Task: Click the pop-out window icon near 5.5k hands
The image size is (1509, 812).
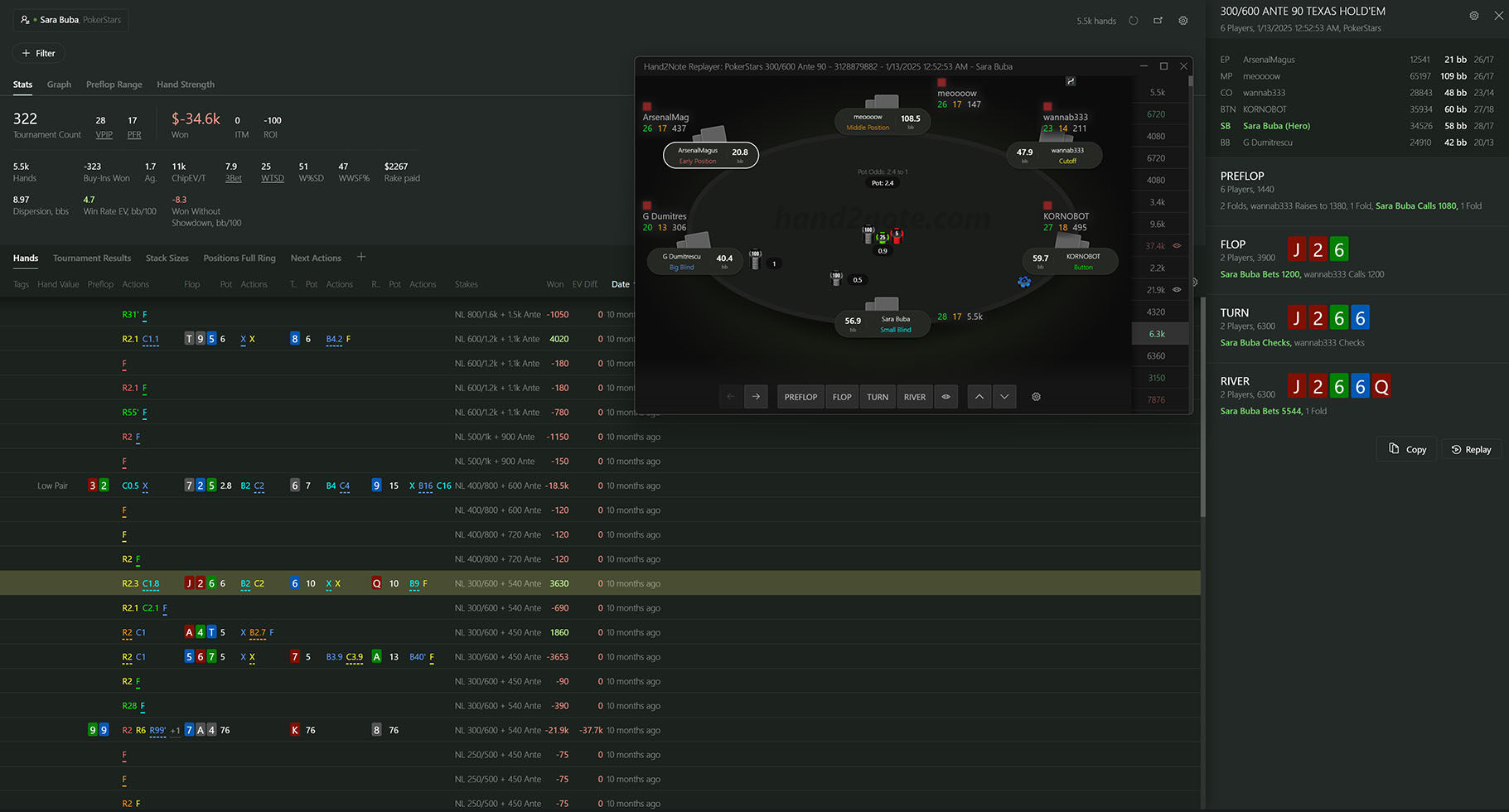Action: [x=1158, y=21]
